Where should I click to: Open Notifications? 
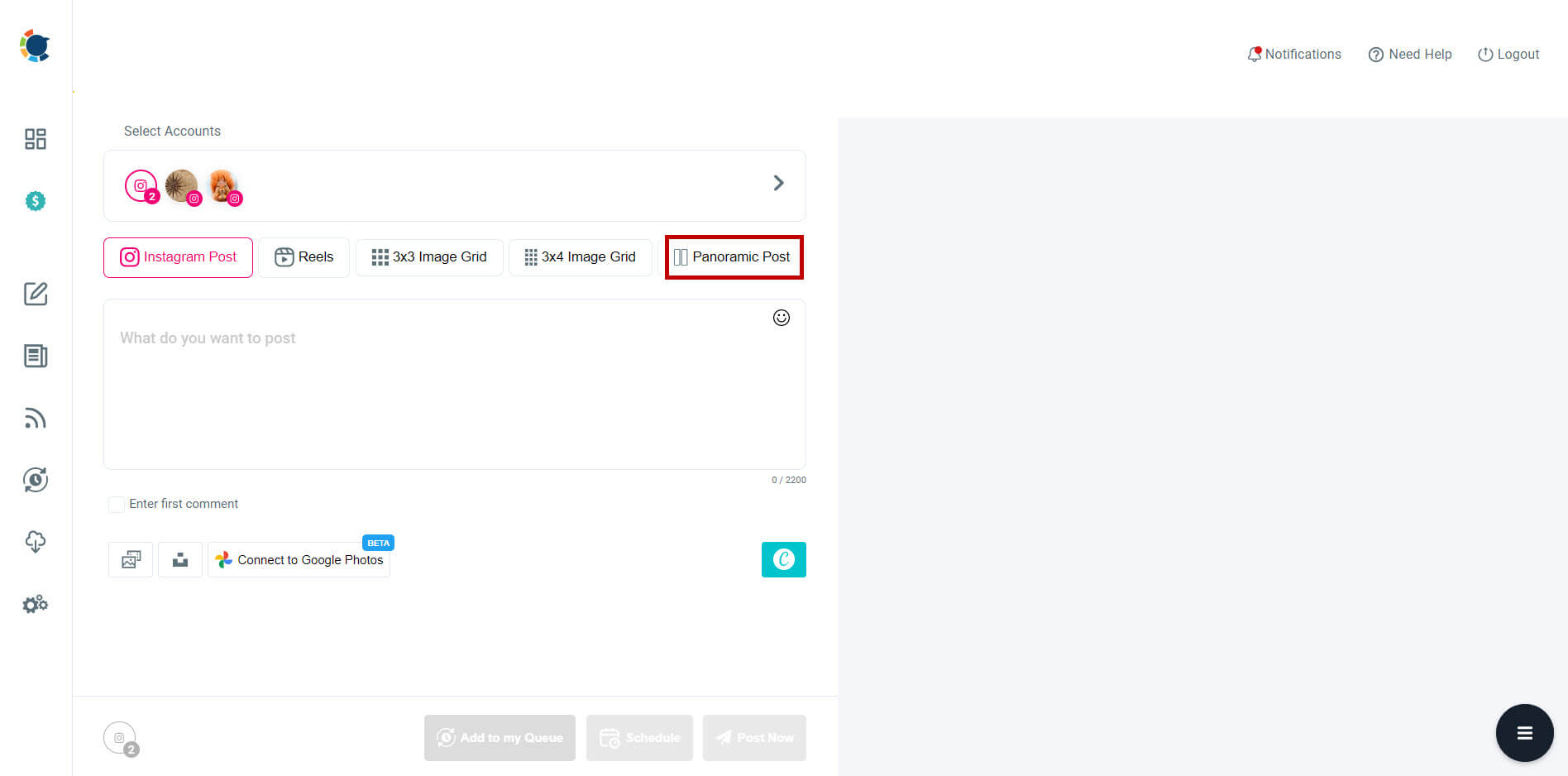1294,55
